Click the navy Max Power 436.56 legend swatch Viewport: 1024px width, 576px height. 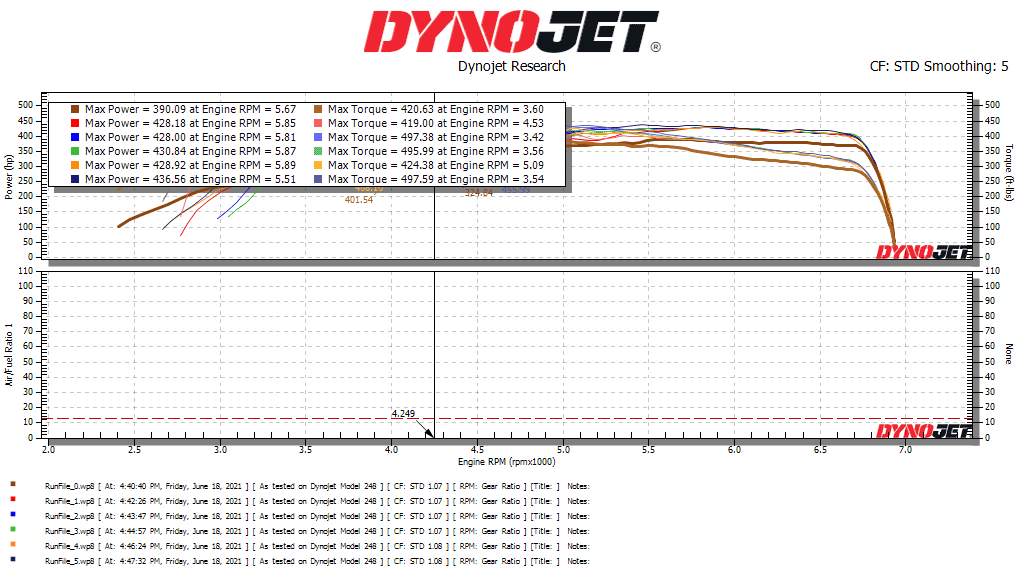tap(75, 179)
